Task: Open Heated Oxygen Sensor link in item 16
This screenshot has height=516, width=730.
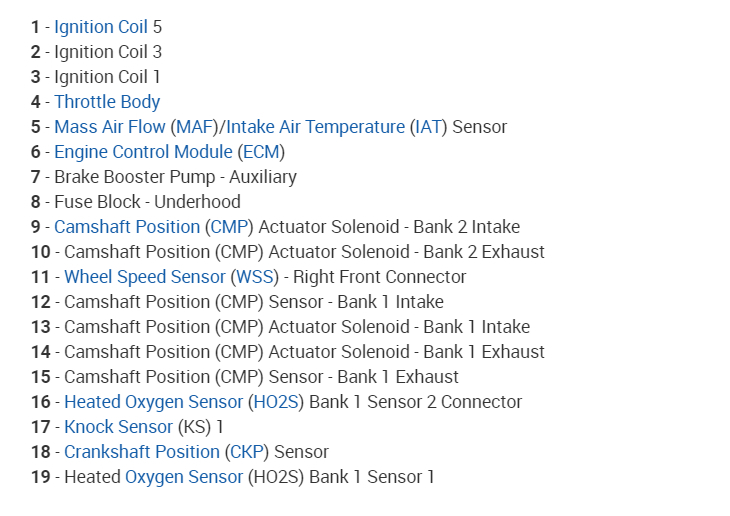Action: tap(153, 402)
